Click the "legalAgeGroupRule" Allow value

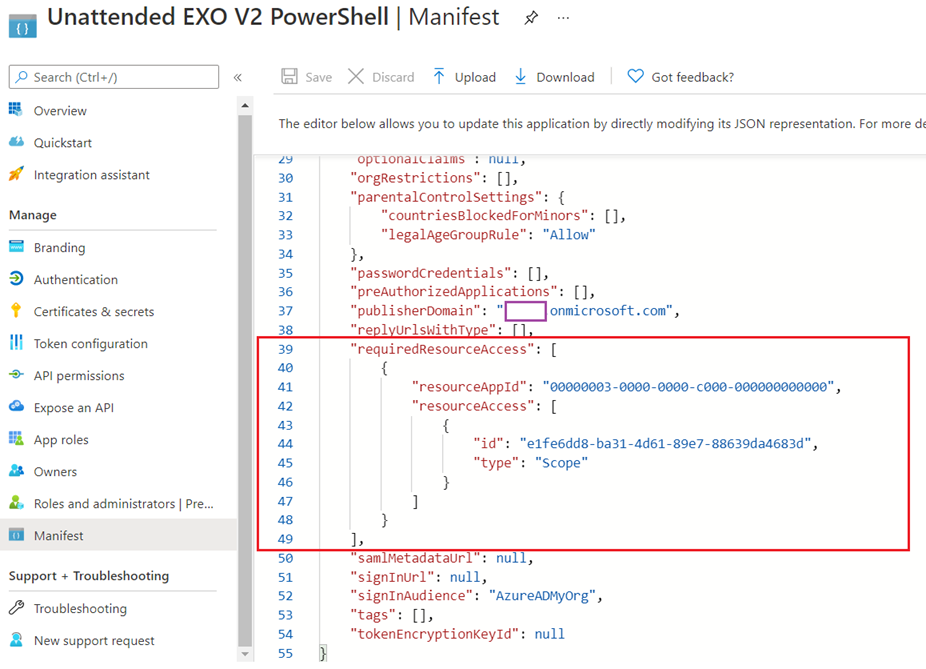coord(569,234)
